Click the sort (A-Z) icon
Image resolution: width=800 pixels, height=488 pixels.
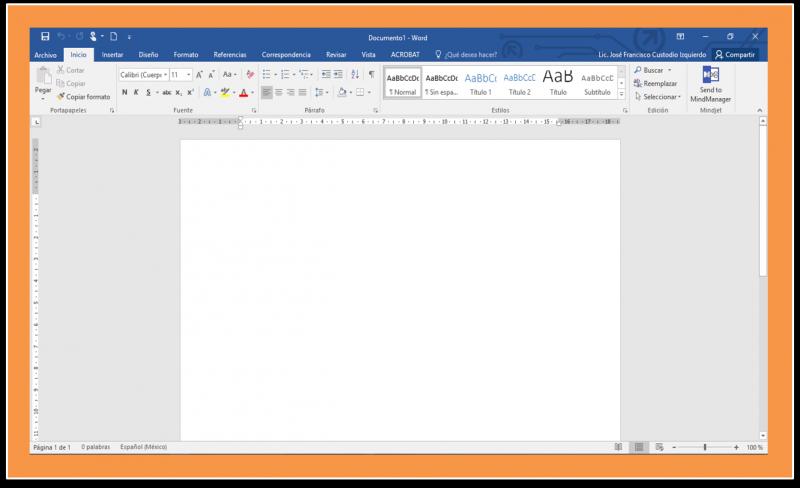354,74
